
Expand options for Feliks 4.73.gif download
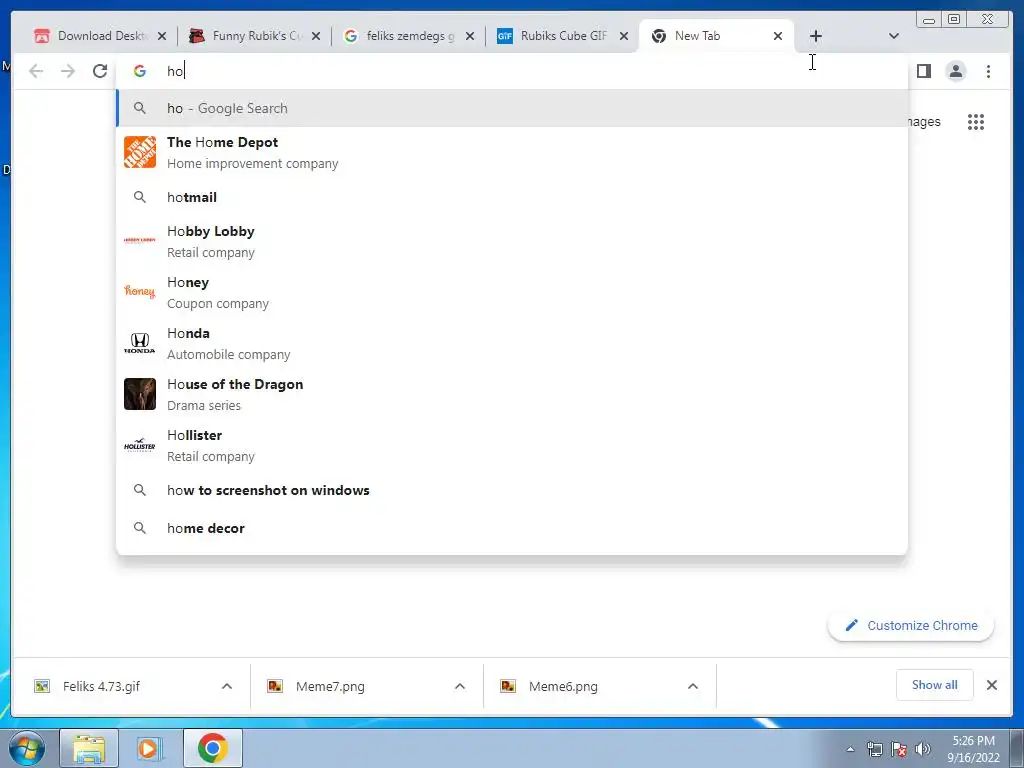(x=227, y=686)
